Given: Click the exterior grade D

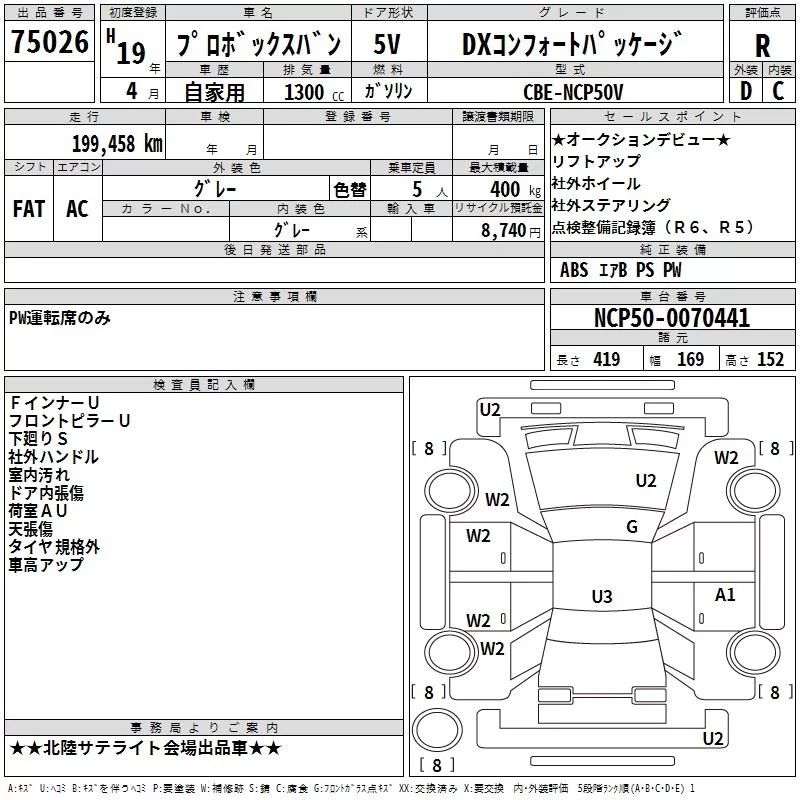Looking at the screenshot, I should click(746, 91).
